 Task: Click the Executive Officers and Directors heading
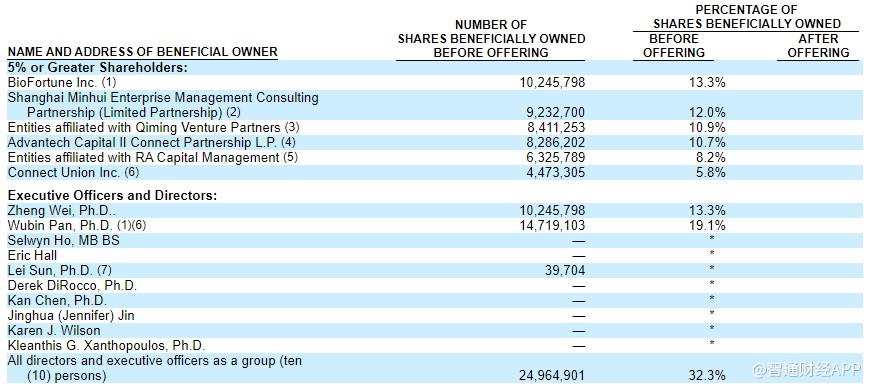click(112, 196)
